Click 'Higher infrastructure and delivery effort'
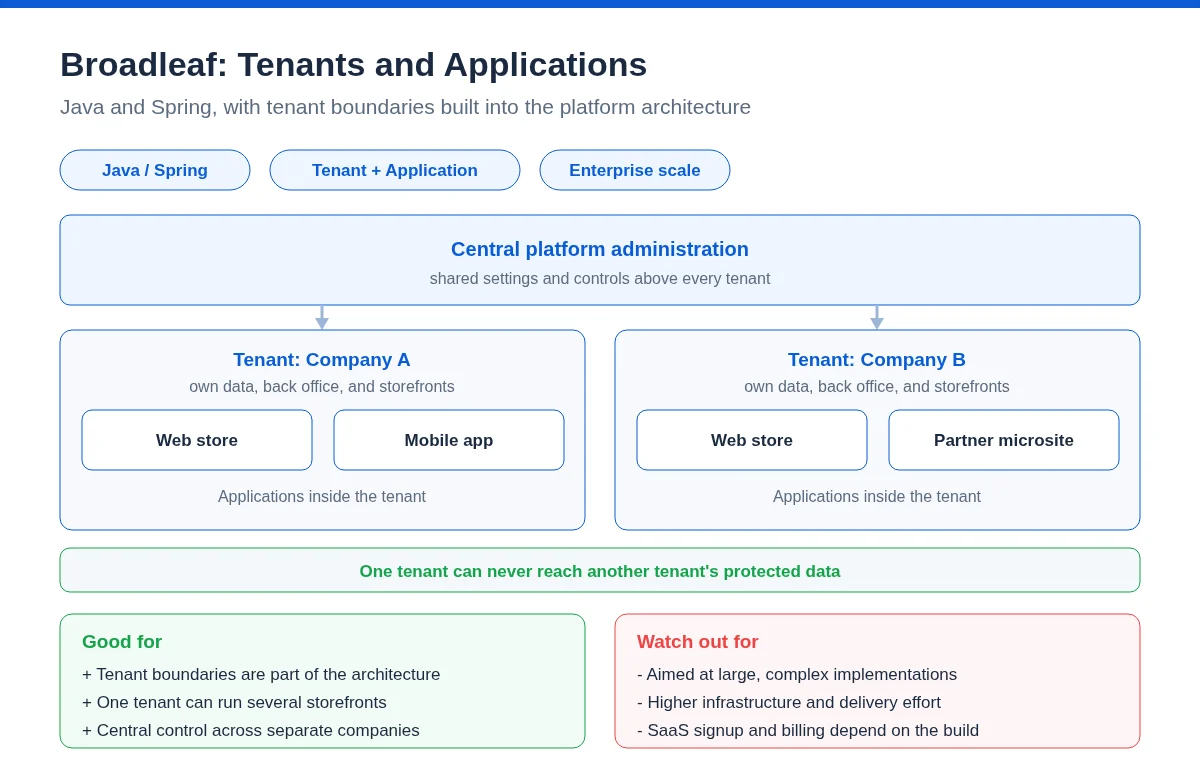Image resolution: width=1200 pixels, height=760 pixels. tap(789, 702)
